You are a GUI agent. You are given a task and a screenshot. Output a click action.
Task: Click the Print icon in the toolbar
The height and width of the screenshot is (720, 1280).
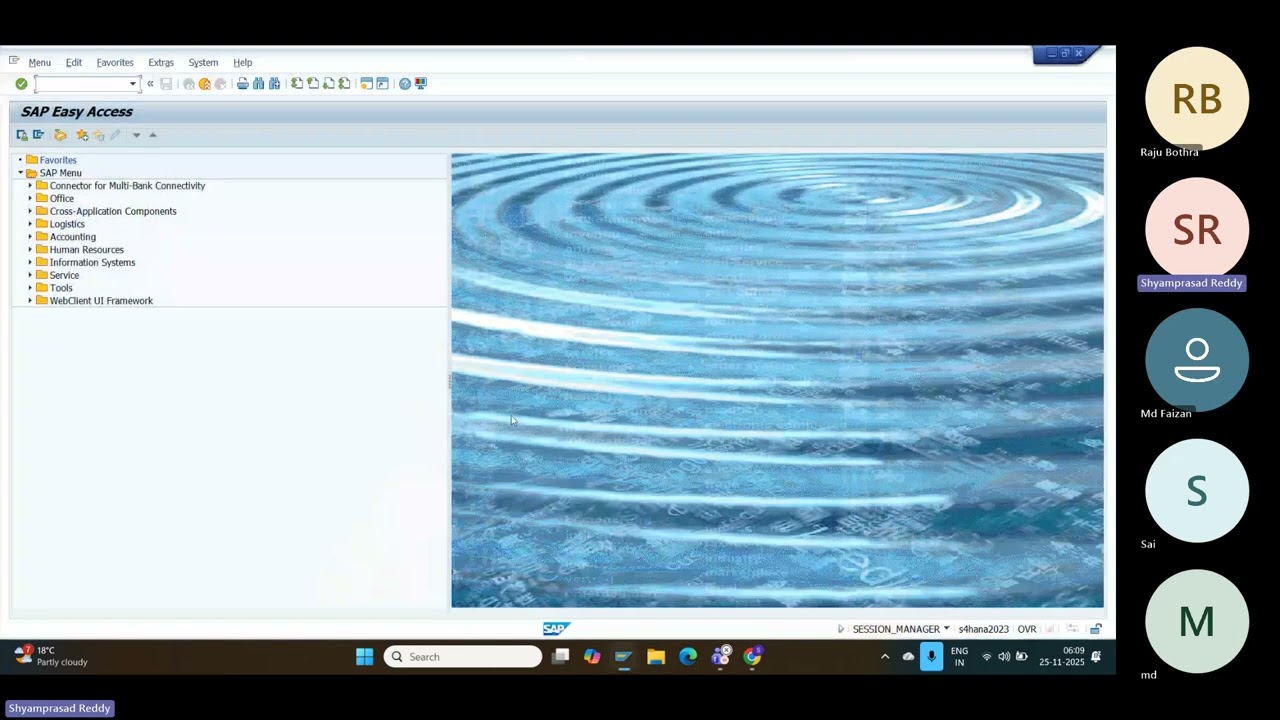[242, 84]
